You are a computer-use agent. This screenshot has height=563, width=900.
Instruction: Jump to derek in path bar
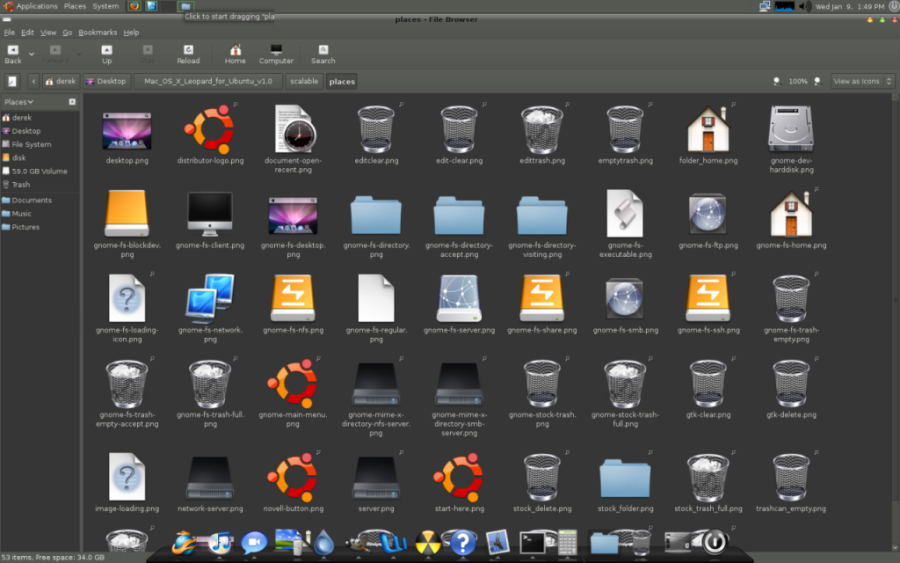(x=60, y=81)
